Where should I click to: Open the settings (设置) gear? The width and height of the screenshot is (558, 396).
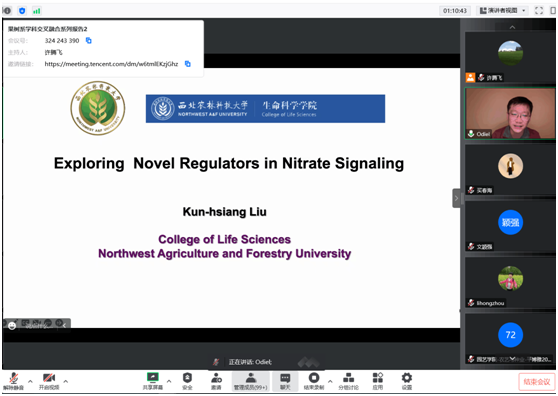pyautogui.click(x=407, y=381)
